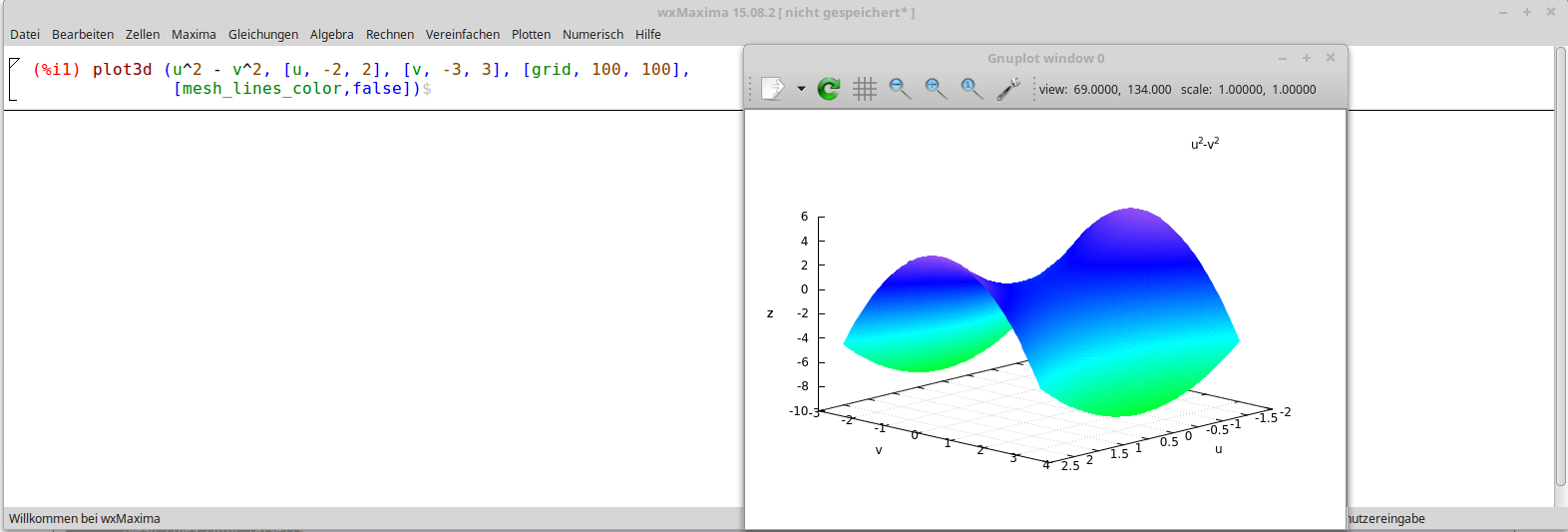The image size is (1568, 532).
Task: Click the 'Willkommen bei wxMaxima' status text
Action: 85,519
